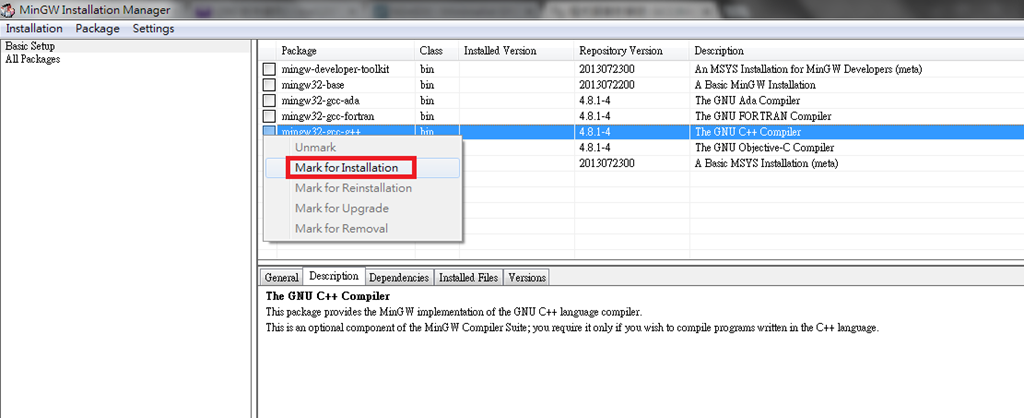Open the Package menu
This screenshot has height=418, width=1024.
pos(97,29)
